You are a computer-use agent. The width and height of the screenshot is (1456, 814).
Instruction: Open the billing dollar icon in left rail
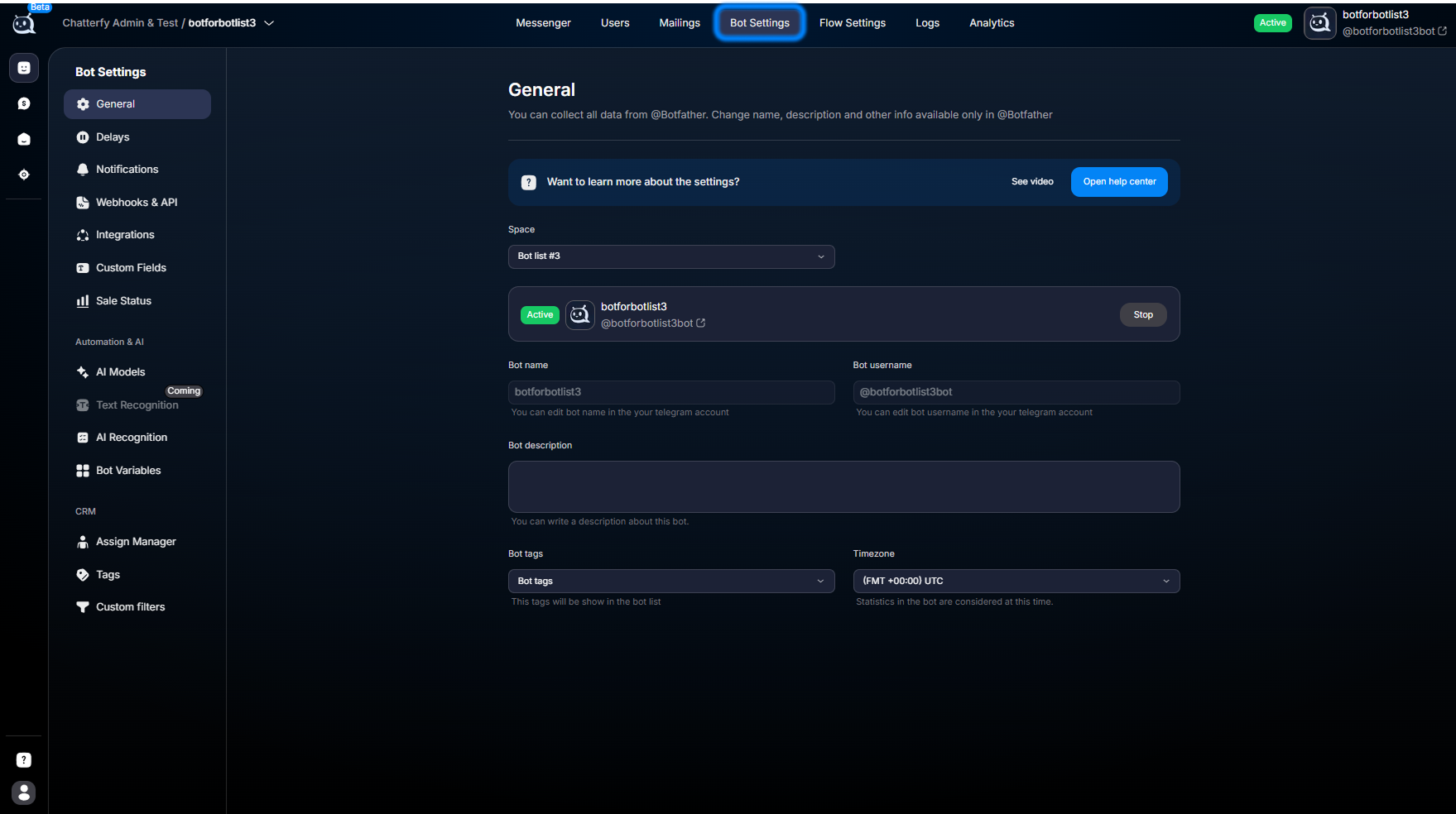(24, 103)
